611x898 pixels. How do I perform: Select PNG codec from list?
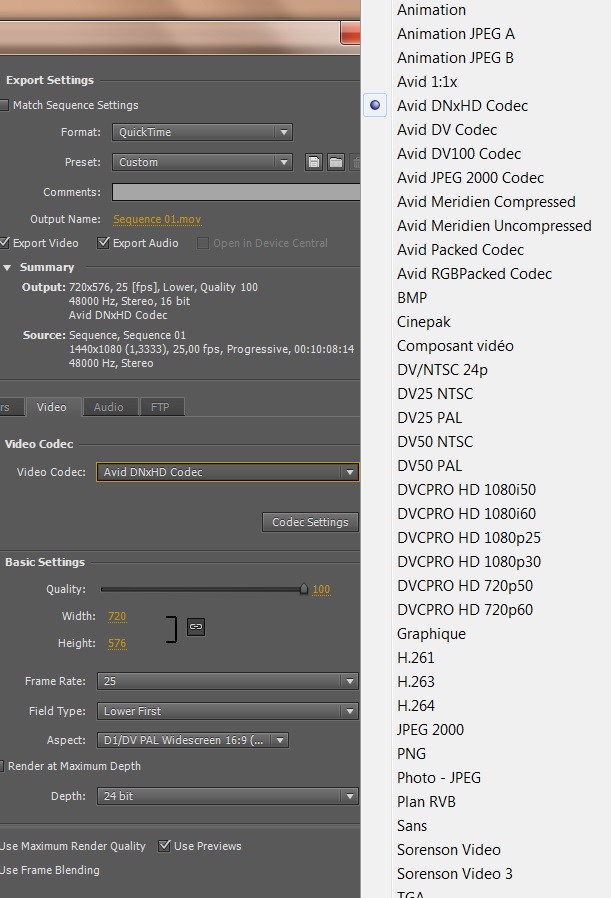click(411, 754)
